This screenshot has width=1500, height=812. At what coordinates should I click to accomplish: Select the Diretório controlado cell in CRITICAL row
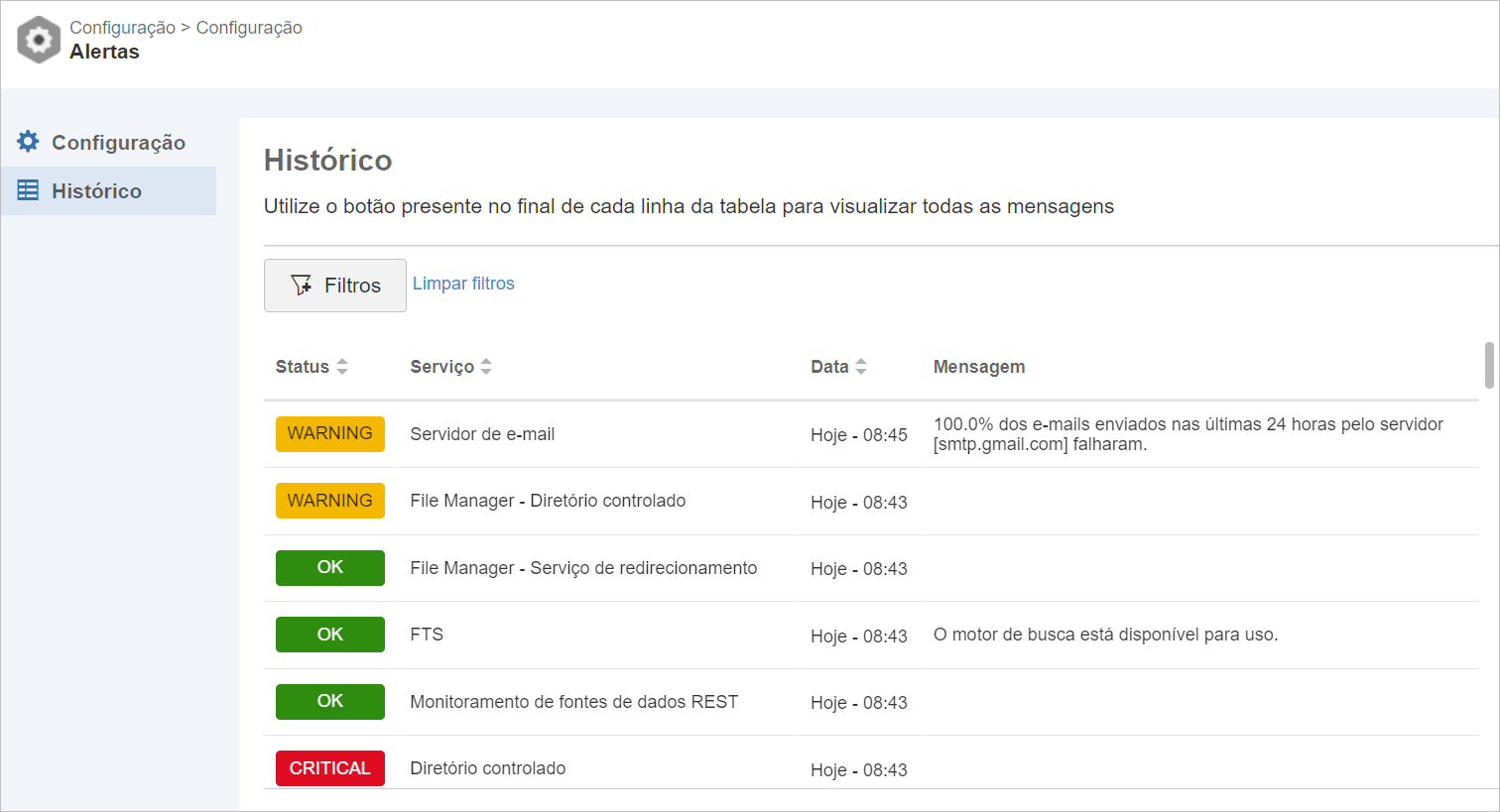[488, 768]
